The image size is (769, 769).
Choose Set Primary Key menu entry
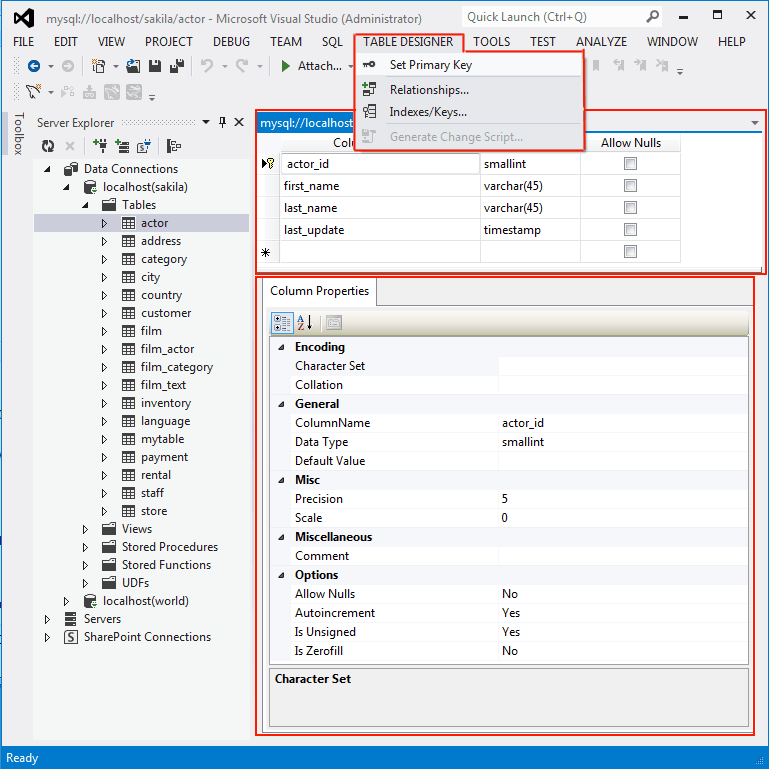pos(470,65)
